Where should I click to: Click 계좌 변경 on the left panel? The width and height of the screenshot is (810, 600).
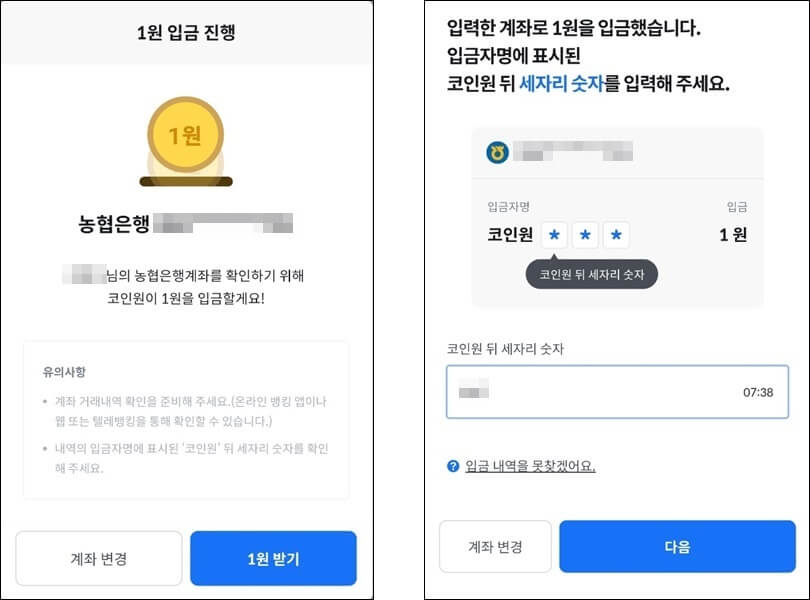[97, 559]
